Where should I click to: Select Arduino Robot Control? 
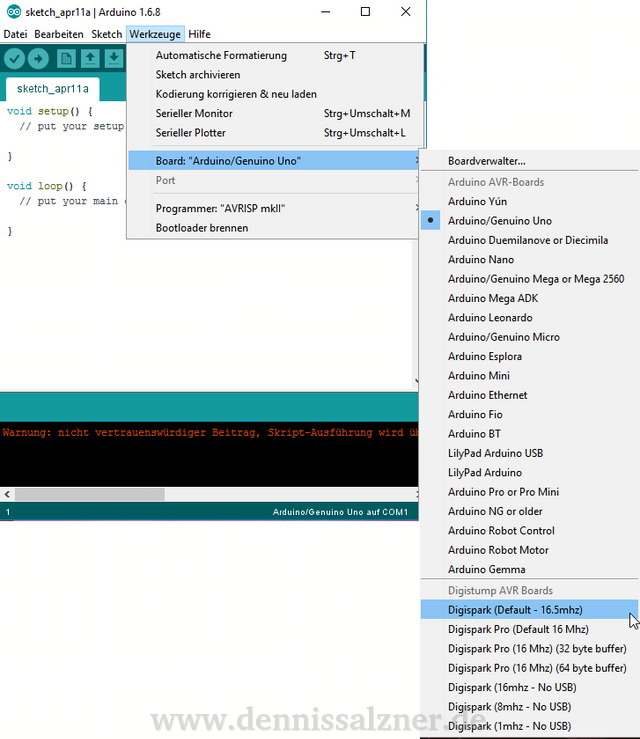(530, 530)
